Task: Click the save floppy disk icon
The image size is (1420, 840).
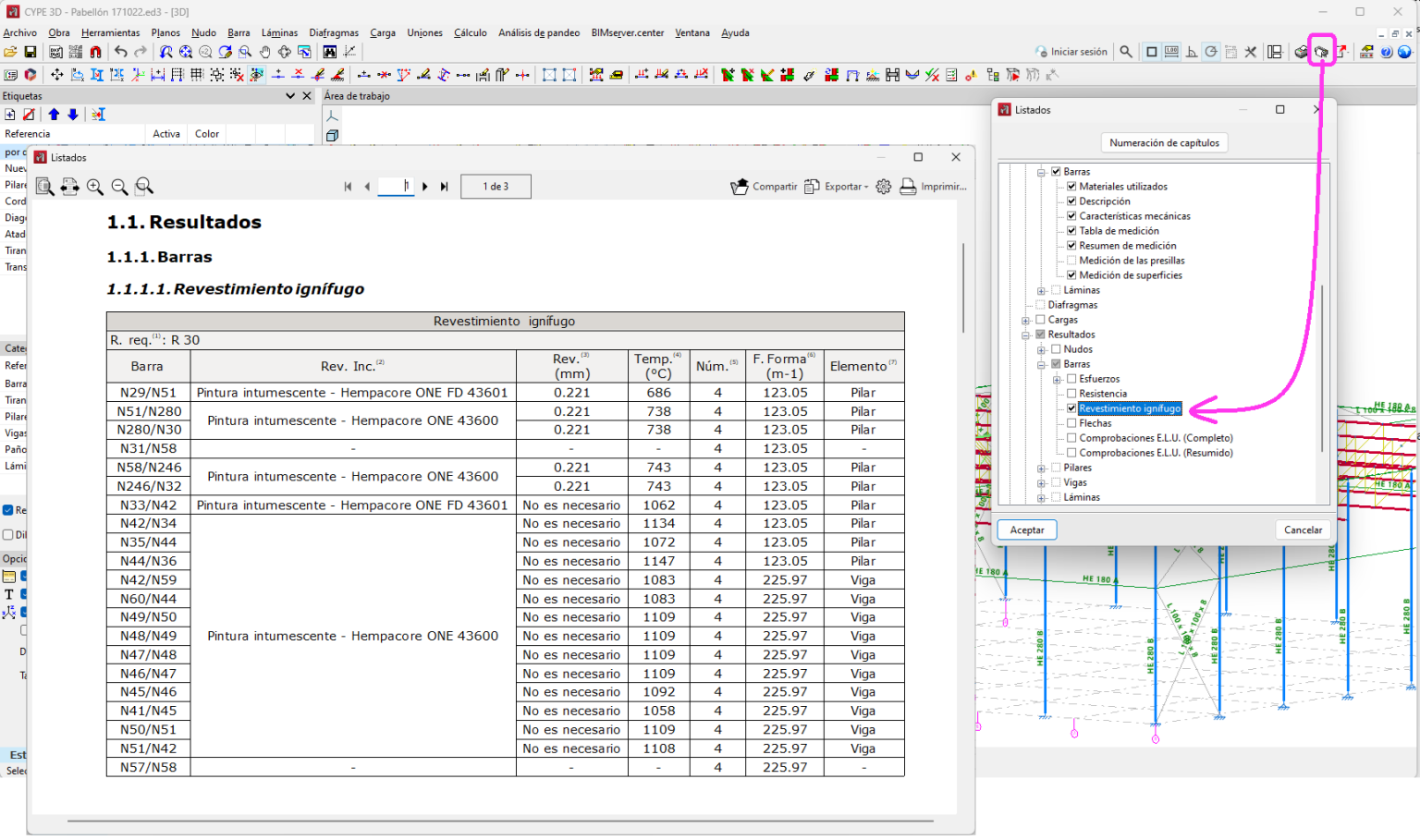Action: [x=30, y=53]
